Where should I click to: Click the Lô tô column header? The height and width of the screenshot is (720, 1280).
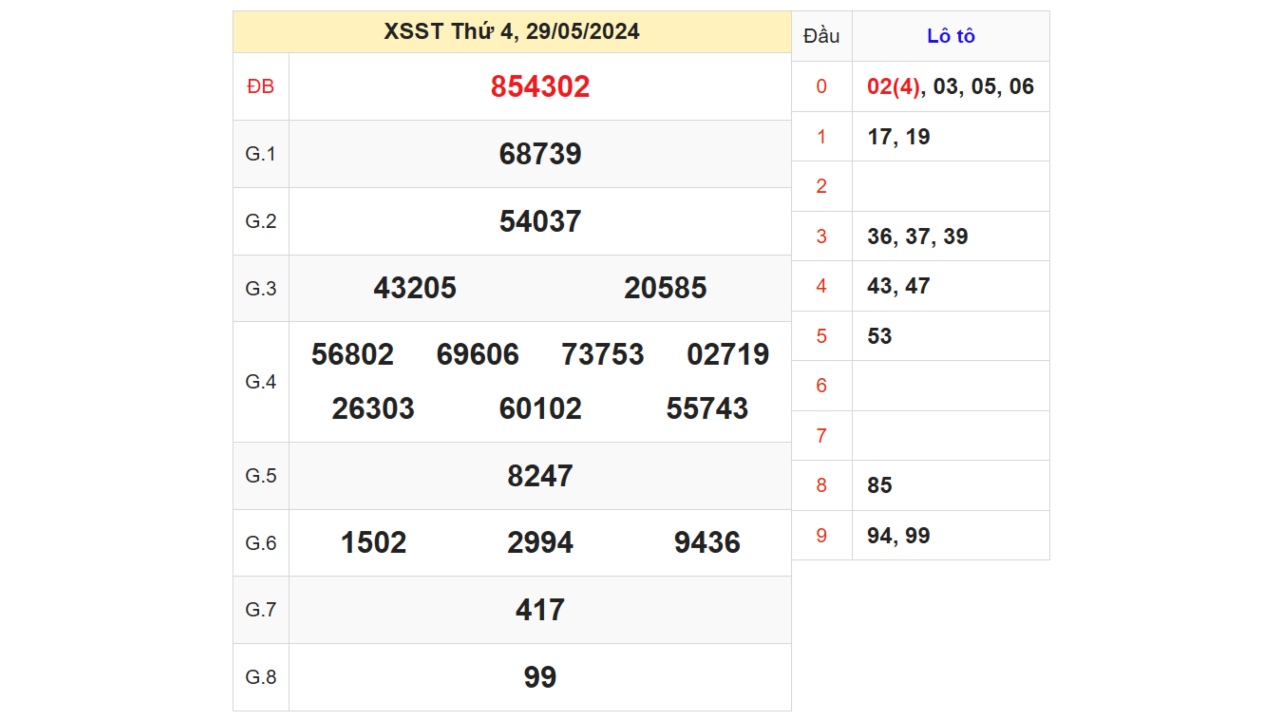click(951, 36)
